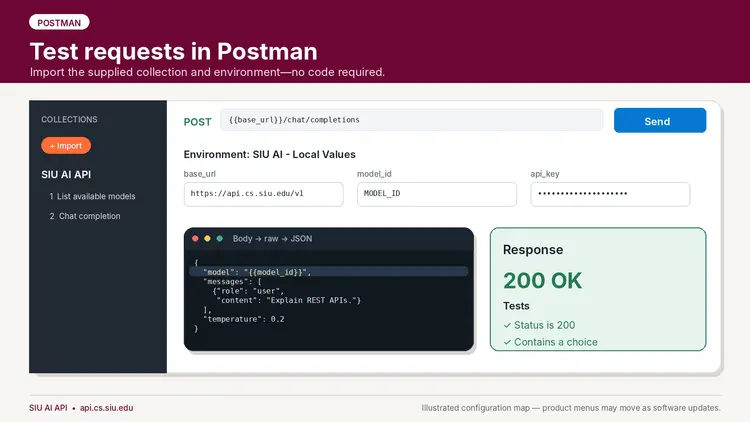
Task: Click the green dot on code window
Action: pos(220,238)
